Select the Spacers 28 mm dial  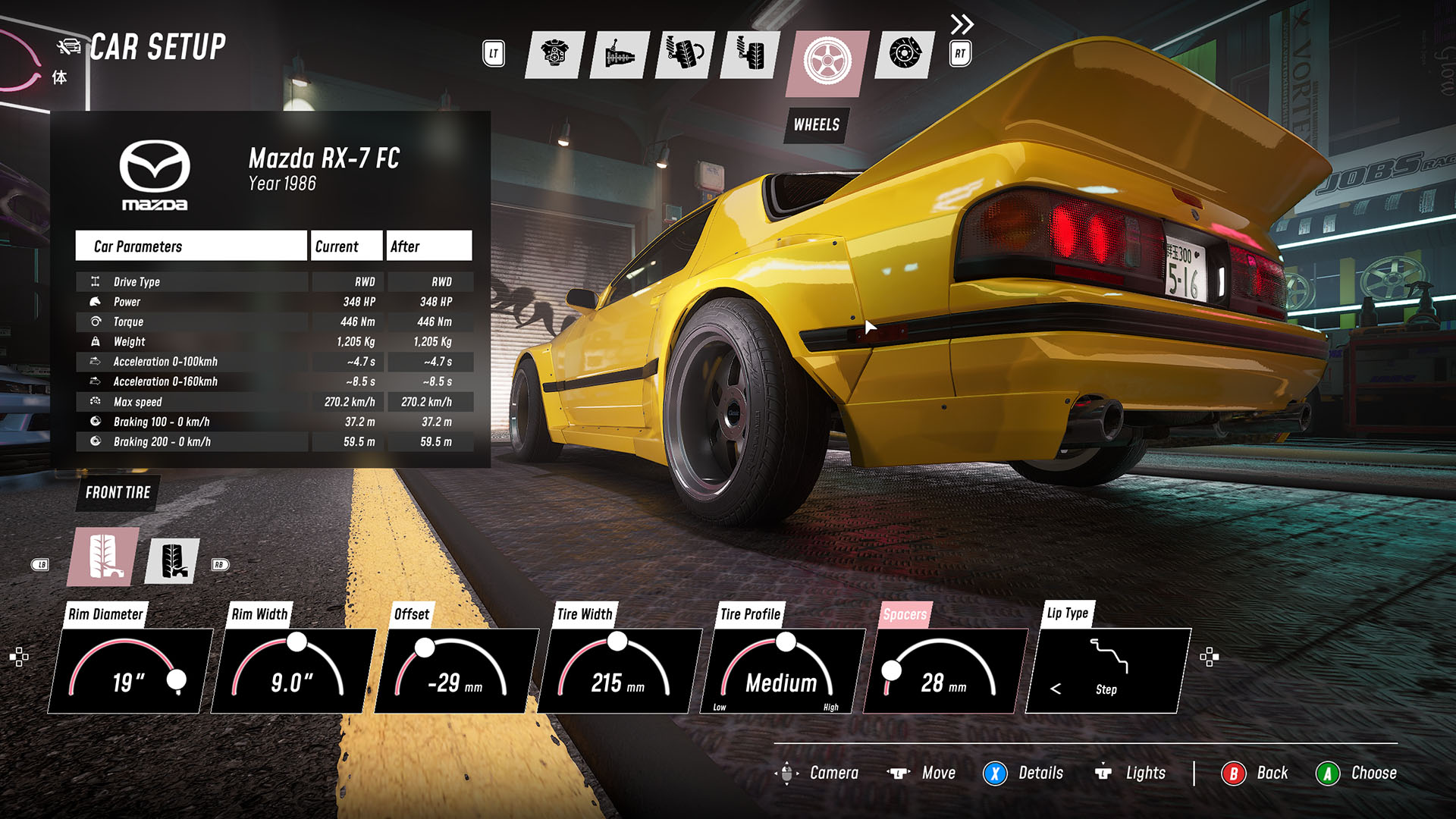[943, 670]
